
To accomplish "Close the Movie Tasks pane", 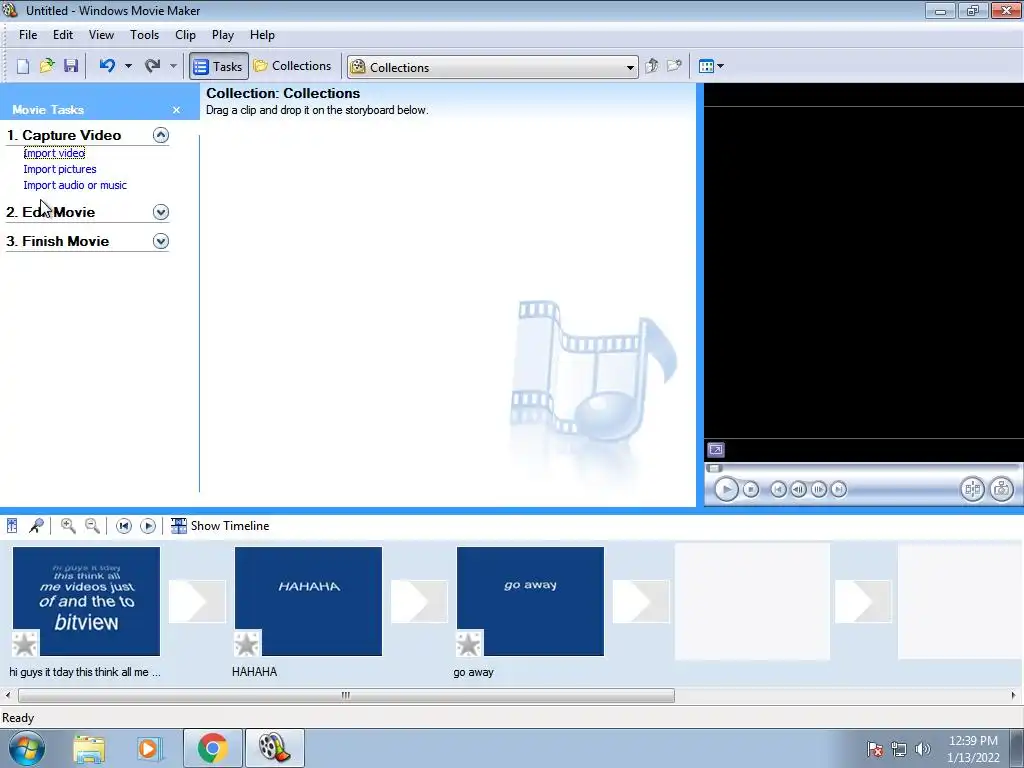I will [x=176, y=110].
